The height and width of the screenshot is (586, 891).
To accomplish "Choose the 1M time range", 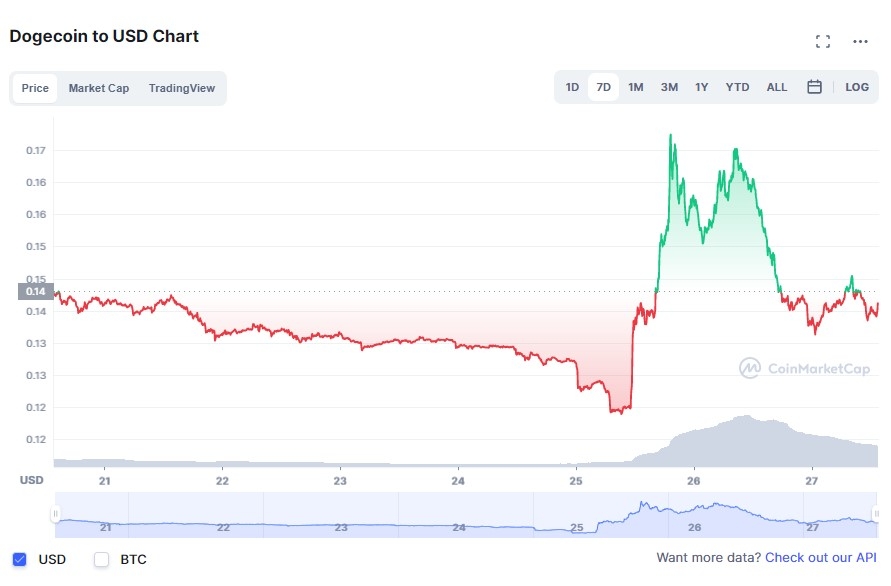I will pos(635,87).
